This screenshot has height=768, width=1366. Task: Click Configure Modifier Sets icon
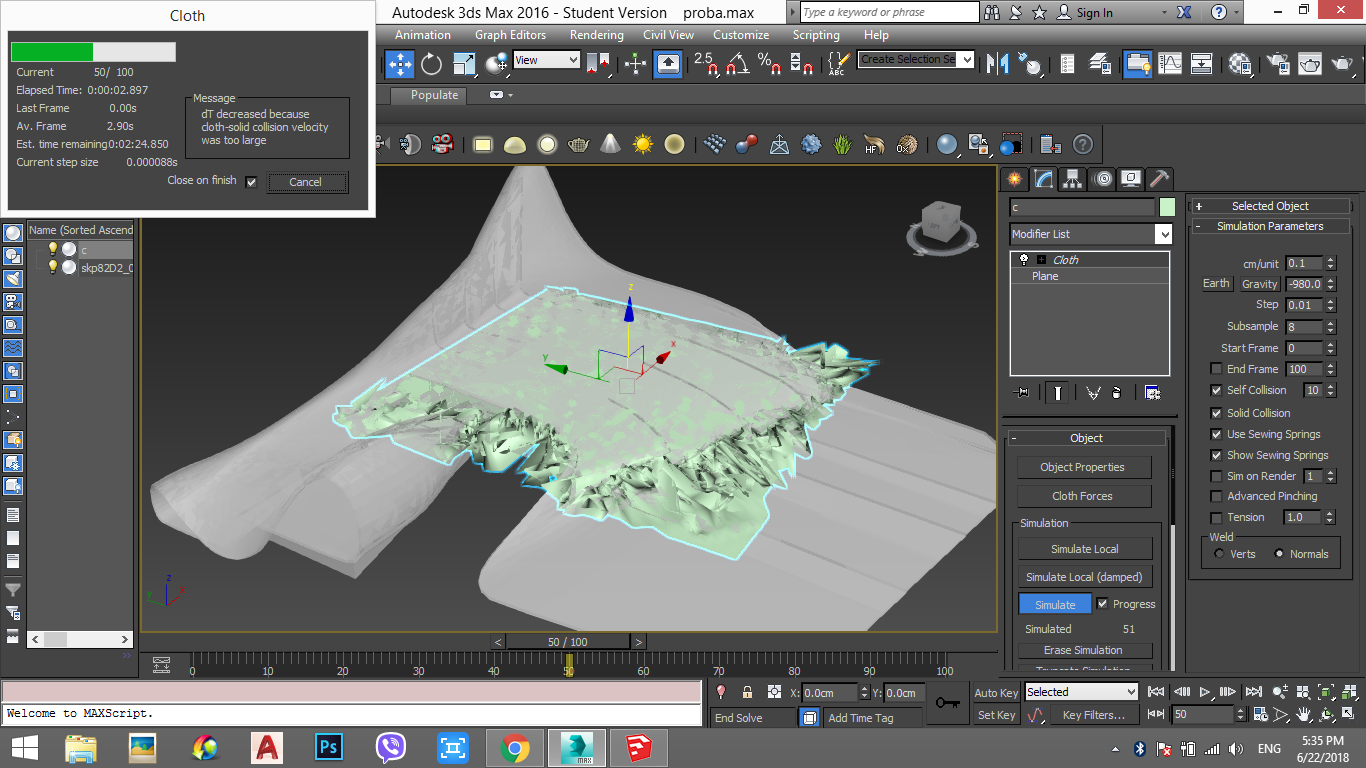1152,393
